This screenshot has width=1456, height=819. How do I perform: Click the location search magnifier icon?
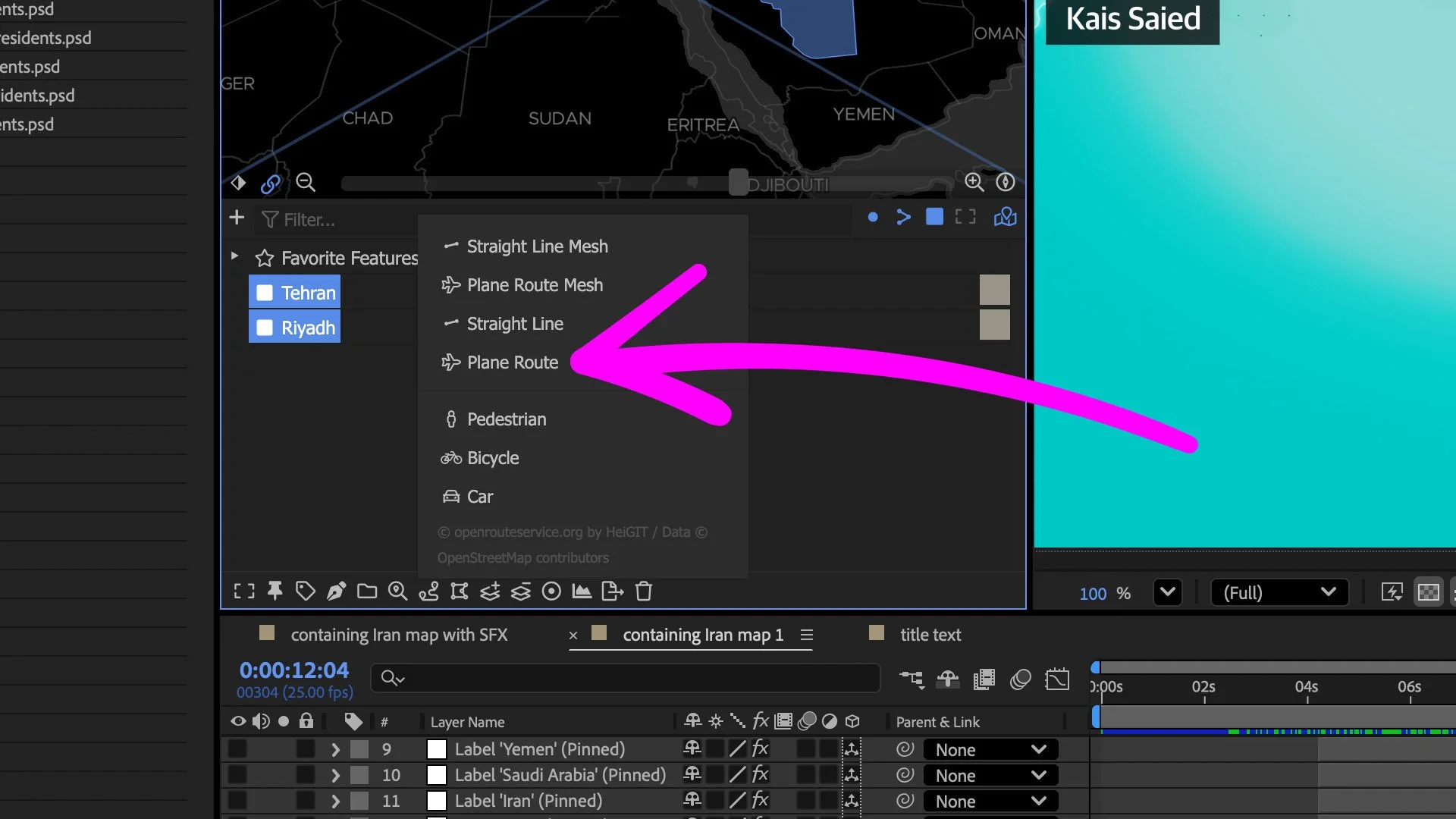[397, 591]
